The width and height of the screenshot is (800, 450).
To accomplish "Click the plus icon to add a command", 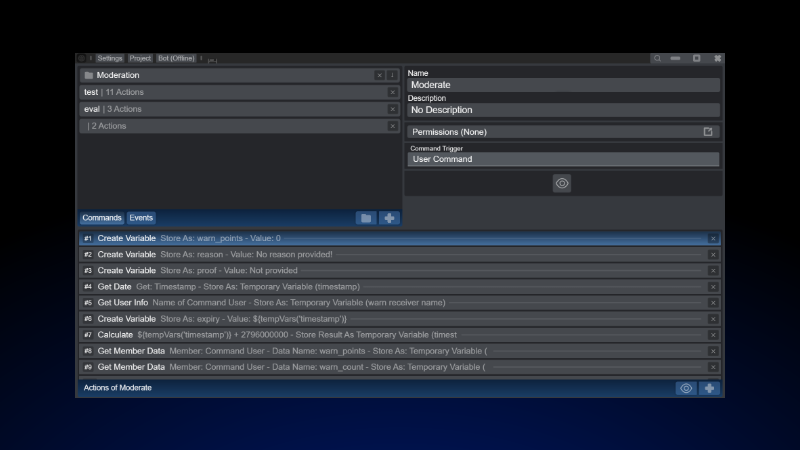I will [389, 218].
